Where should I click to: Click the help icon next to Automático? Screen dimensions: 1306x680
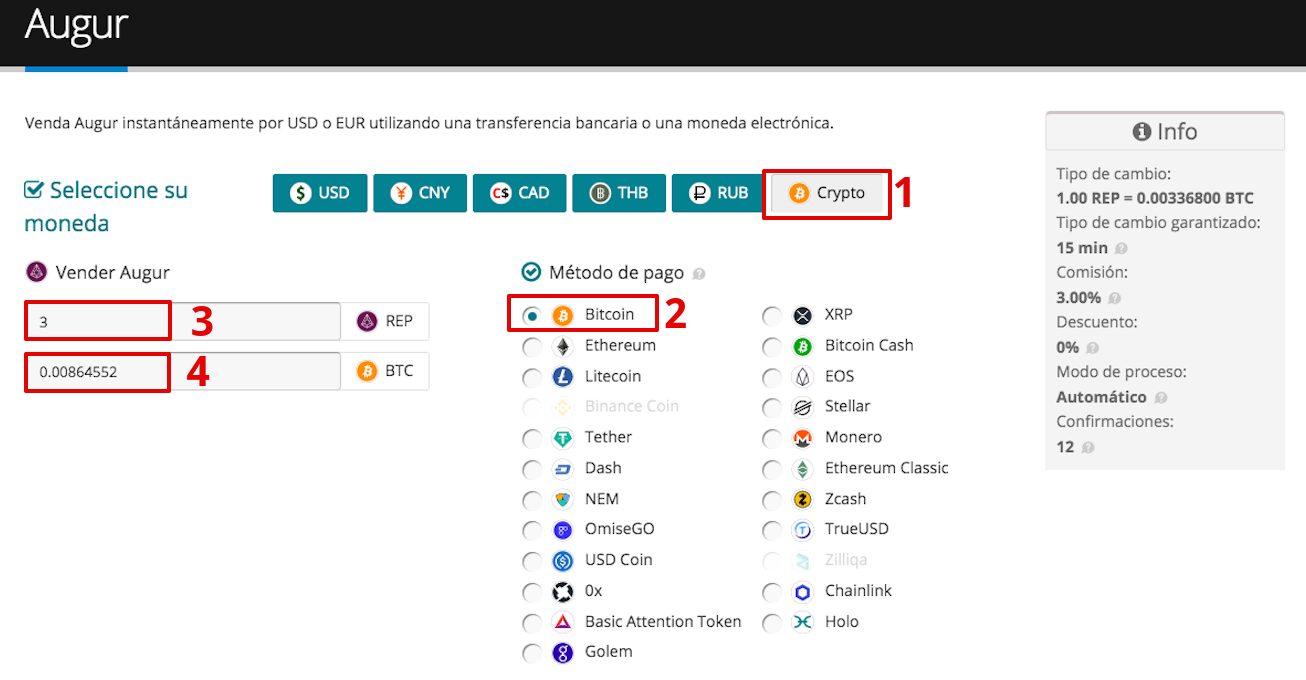point(1160,398)
